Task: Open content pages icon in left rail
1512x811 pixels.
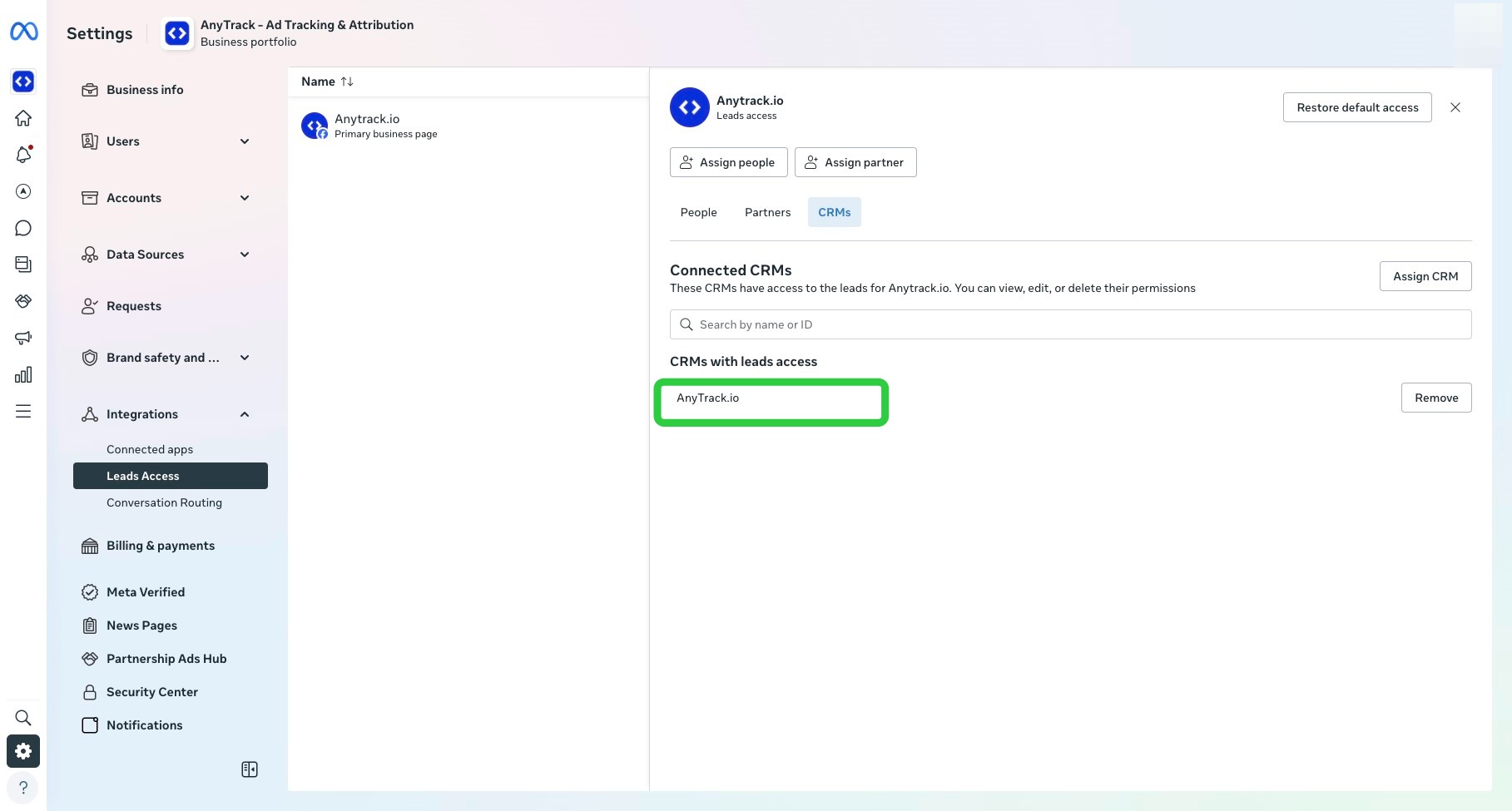Action: [23, 265]
